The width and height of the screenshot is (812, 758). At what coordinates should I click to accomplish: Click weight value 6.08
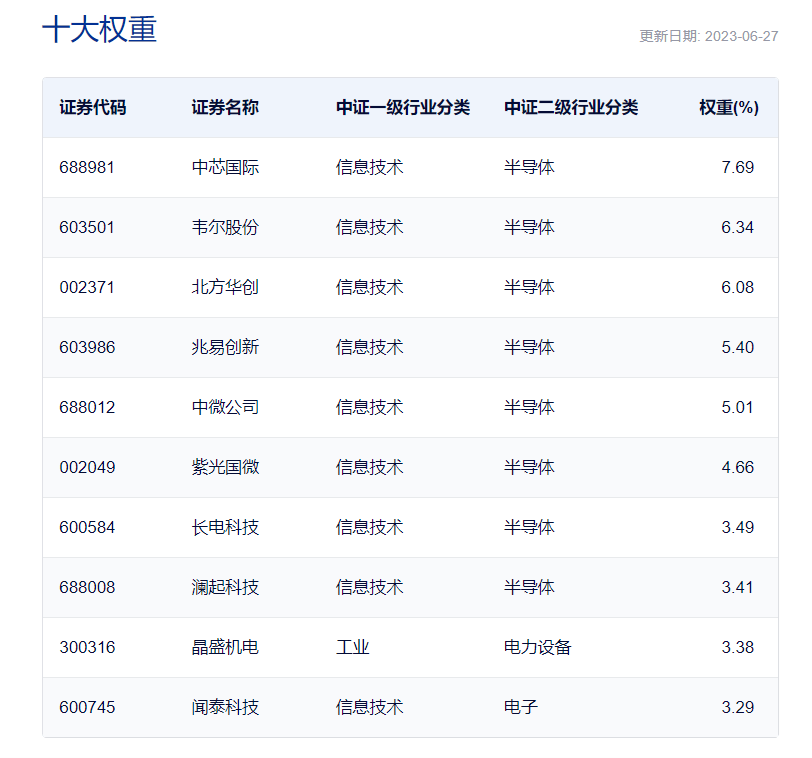point(738,288)
